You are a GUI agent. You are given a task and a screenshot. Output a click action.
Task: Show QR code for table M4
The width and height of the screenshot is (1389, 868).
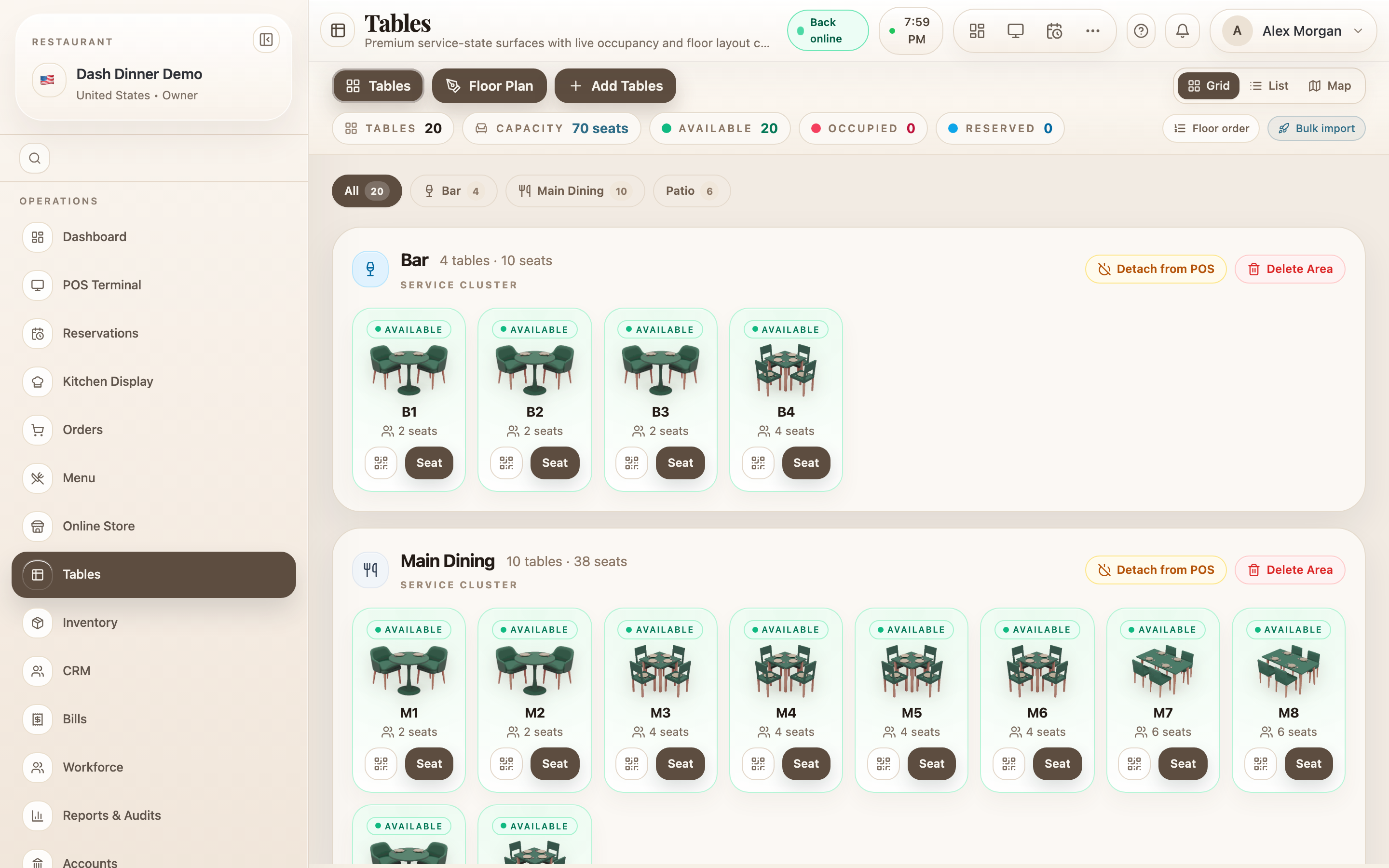click(x=758, y=763)
